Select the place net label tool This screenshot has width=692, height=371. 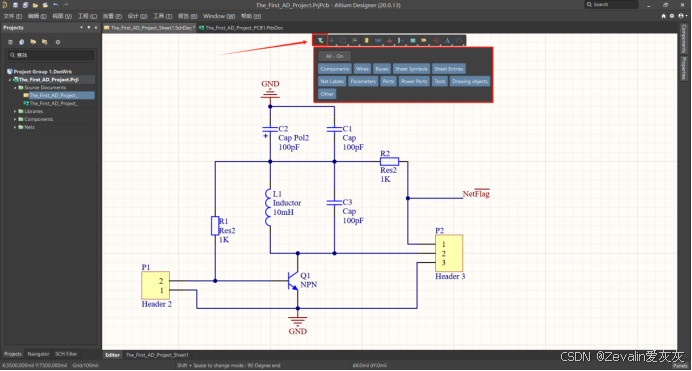(378, 40)
